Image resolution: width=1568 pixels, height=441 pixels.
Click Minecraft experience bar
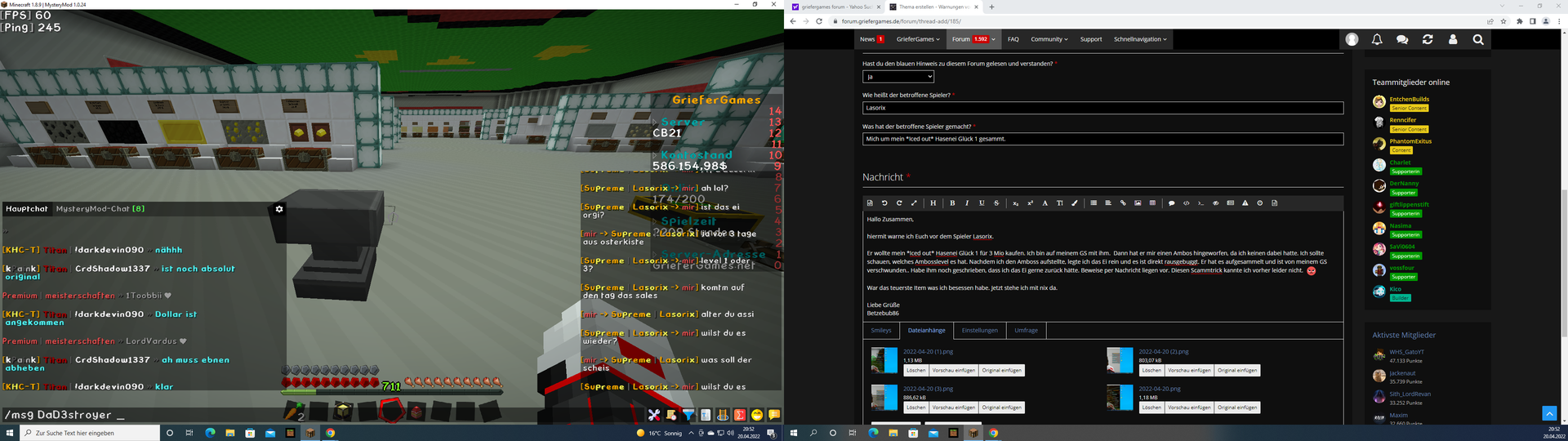tap(392, 391)
